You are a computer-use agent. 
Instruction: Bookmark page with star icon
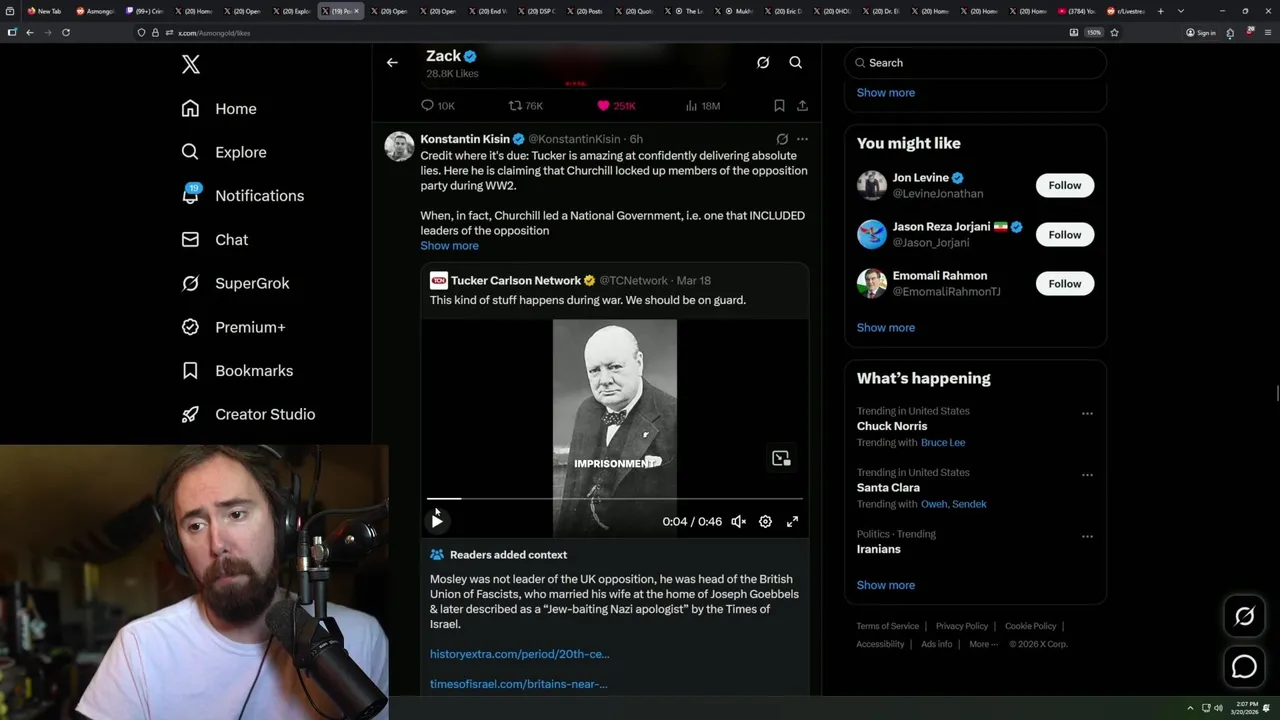(1114, 32)
